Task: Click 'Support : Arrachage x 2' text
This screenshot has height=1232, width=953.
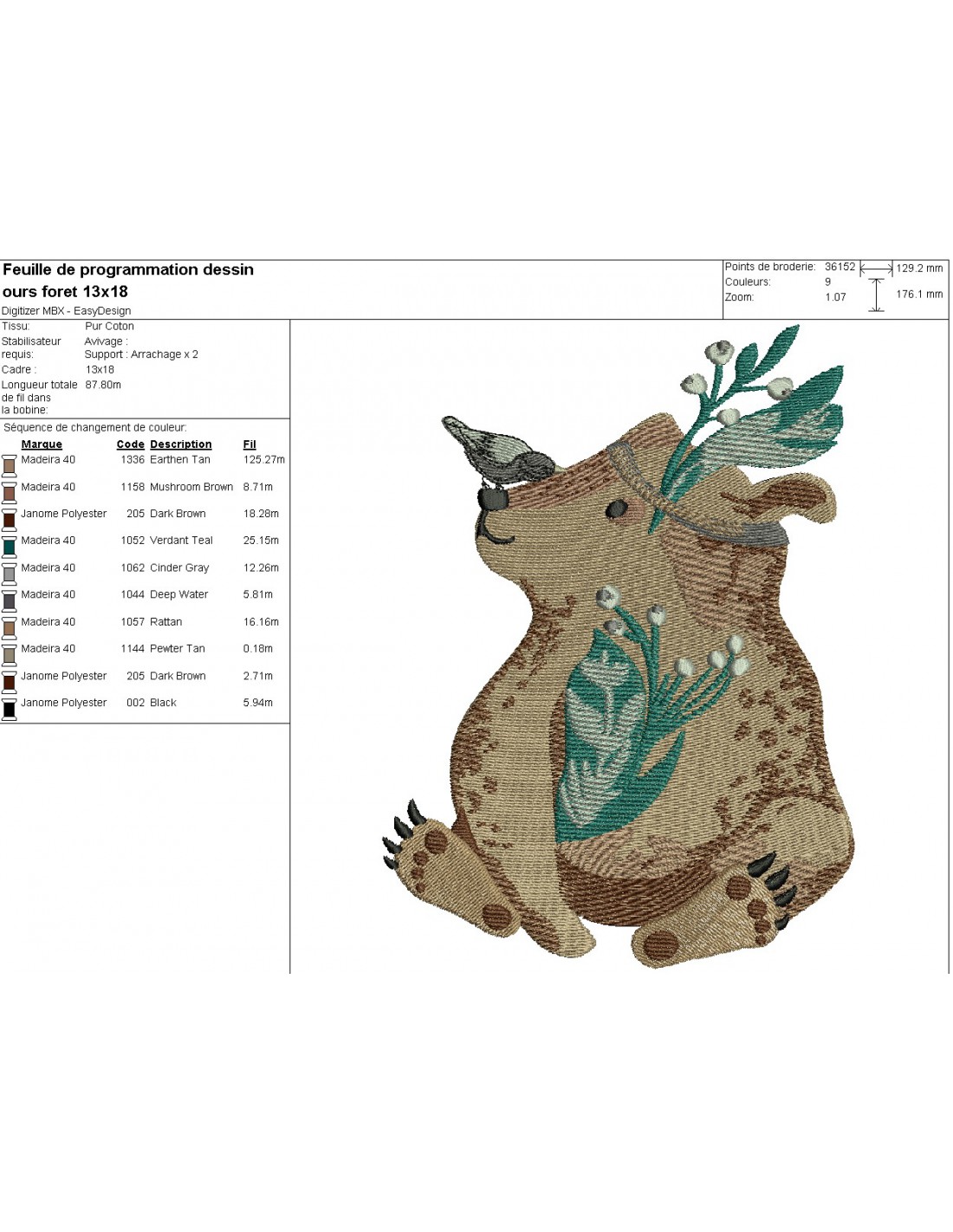Action: 141,354
